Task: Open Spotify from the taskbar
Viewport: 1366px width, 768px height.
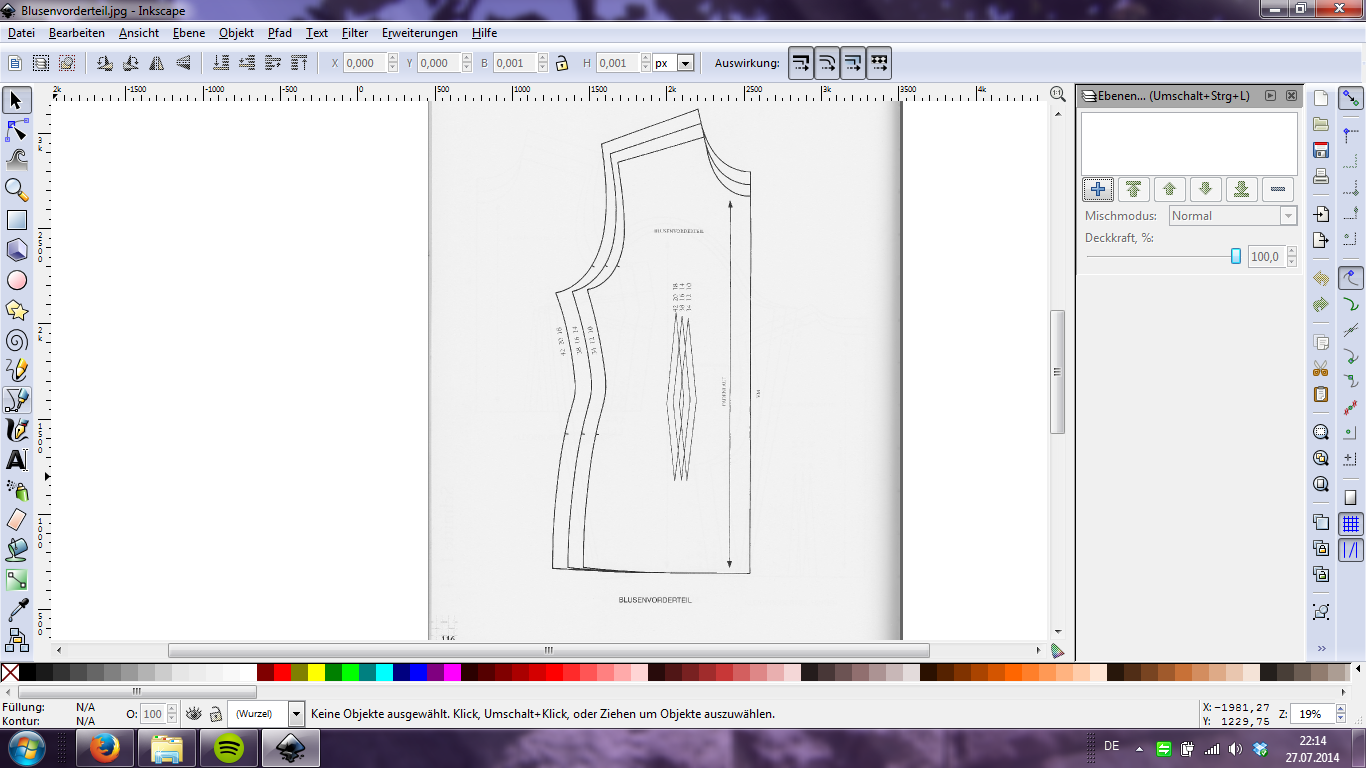Action: (229, 747)
